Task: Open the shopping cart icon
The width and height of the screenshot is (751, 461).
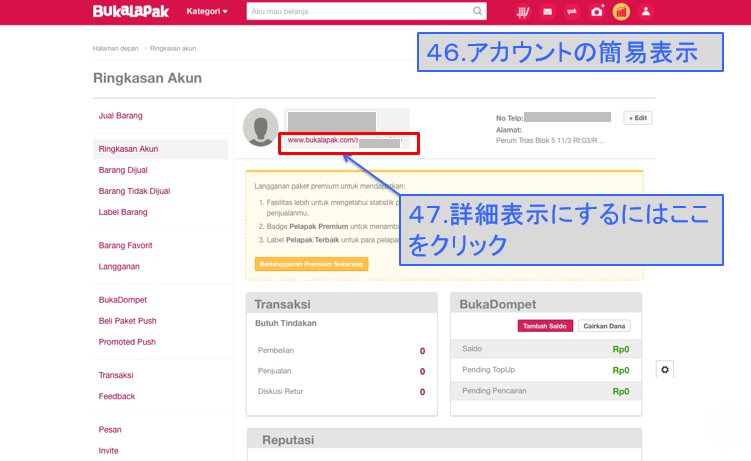Action: pyautogui.click(x=523, y=11)
